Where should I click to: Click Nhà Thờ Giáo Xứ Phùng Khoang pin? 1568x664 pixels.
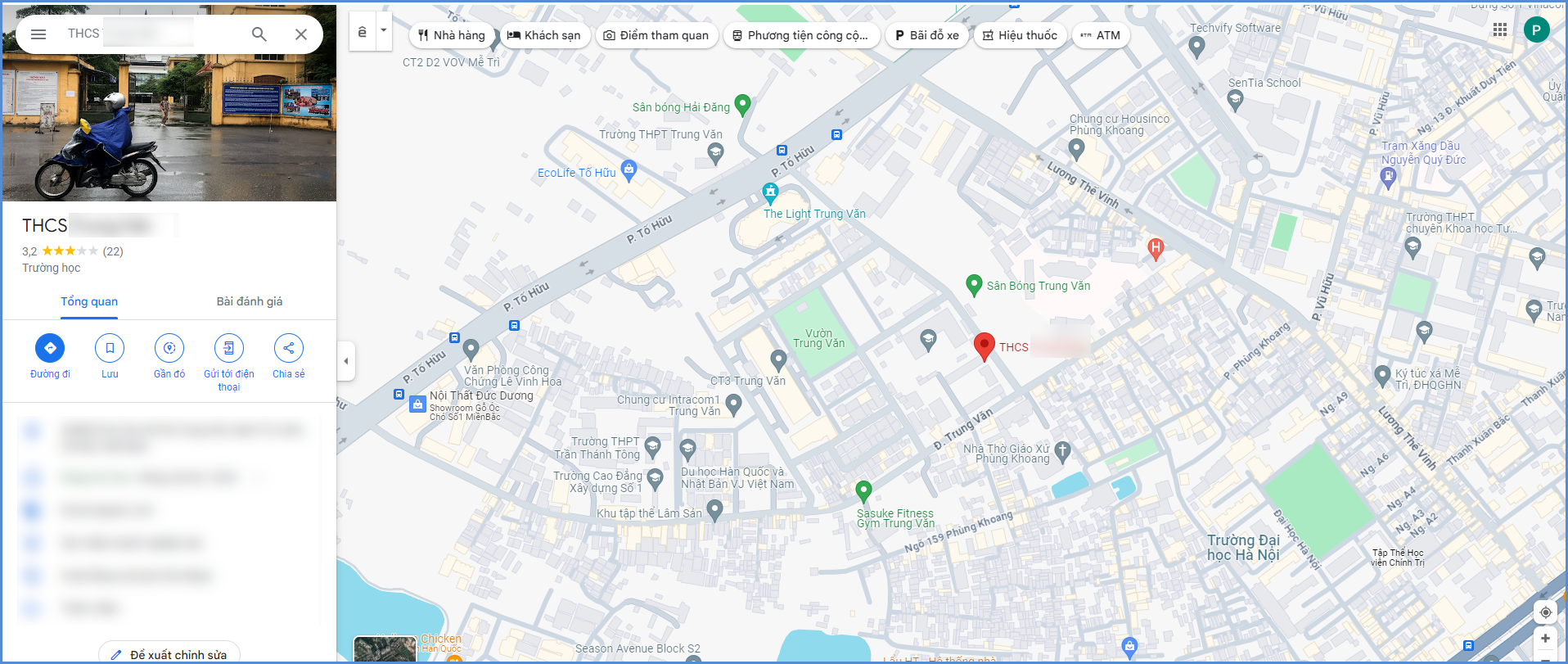pyautogui.click(x=1062, y=450)
